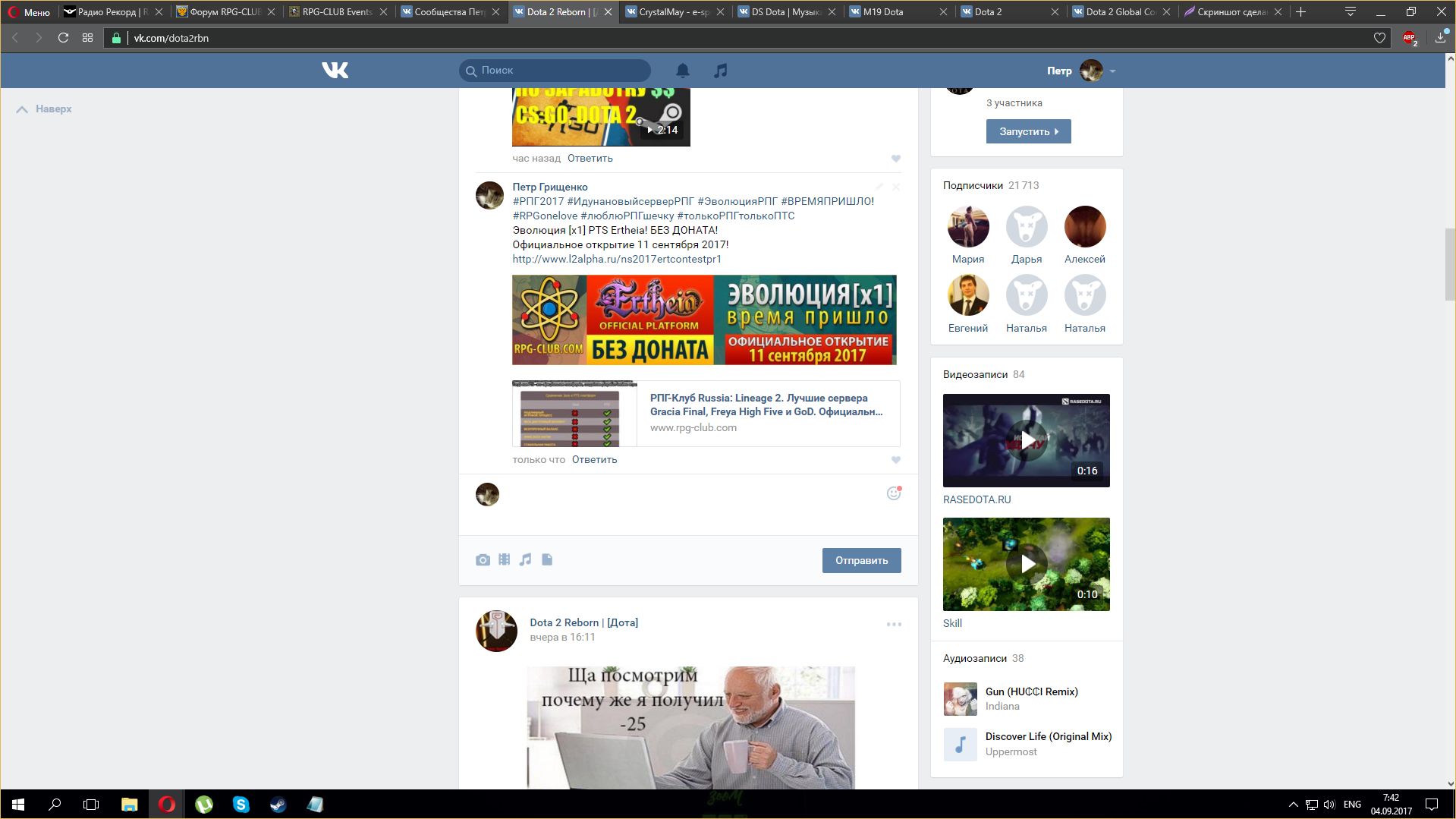
Task: Open the Dota 2 Reborn | [Дота] post author link
Action: click(583, 622)
